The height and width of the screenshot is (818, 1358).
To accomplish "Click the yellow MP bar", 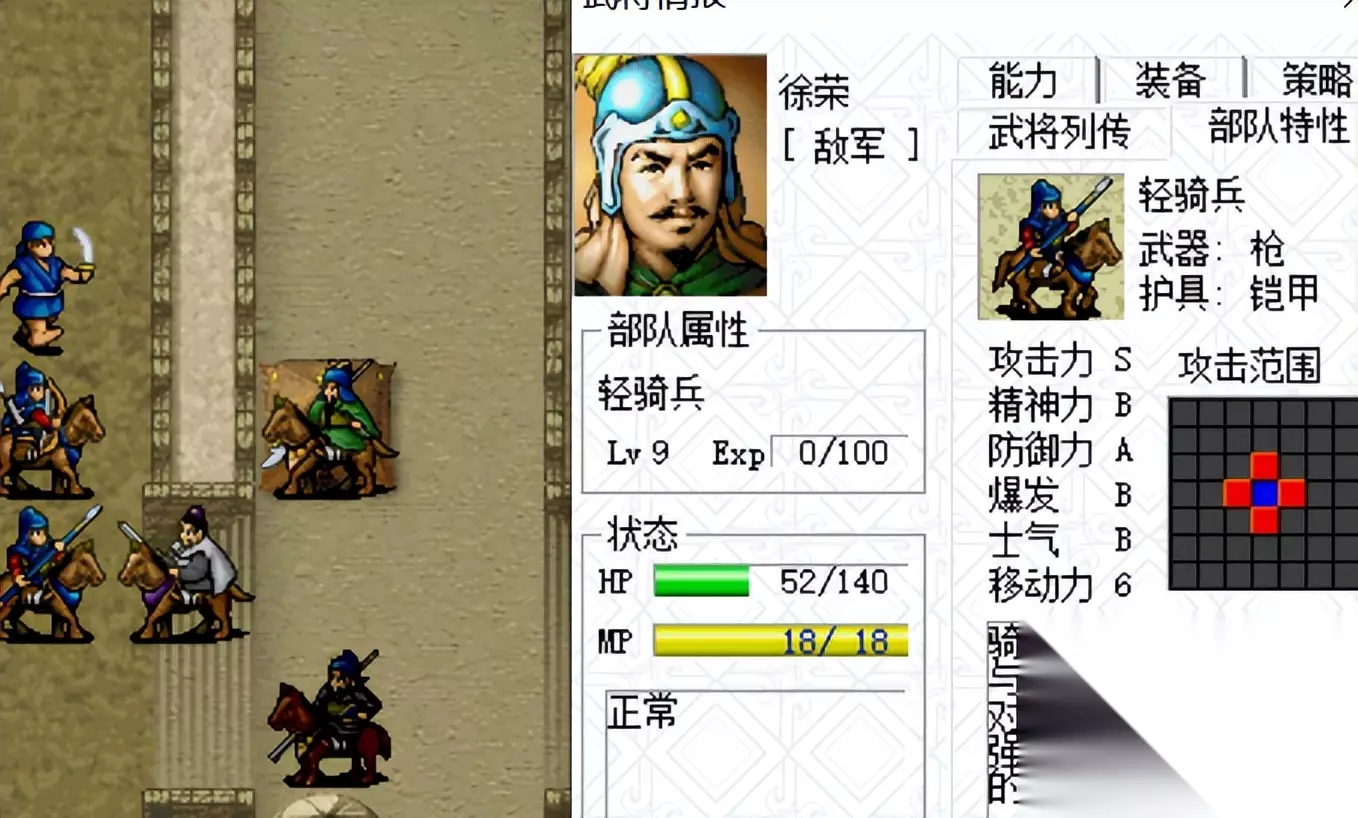I will point(781,641).
